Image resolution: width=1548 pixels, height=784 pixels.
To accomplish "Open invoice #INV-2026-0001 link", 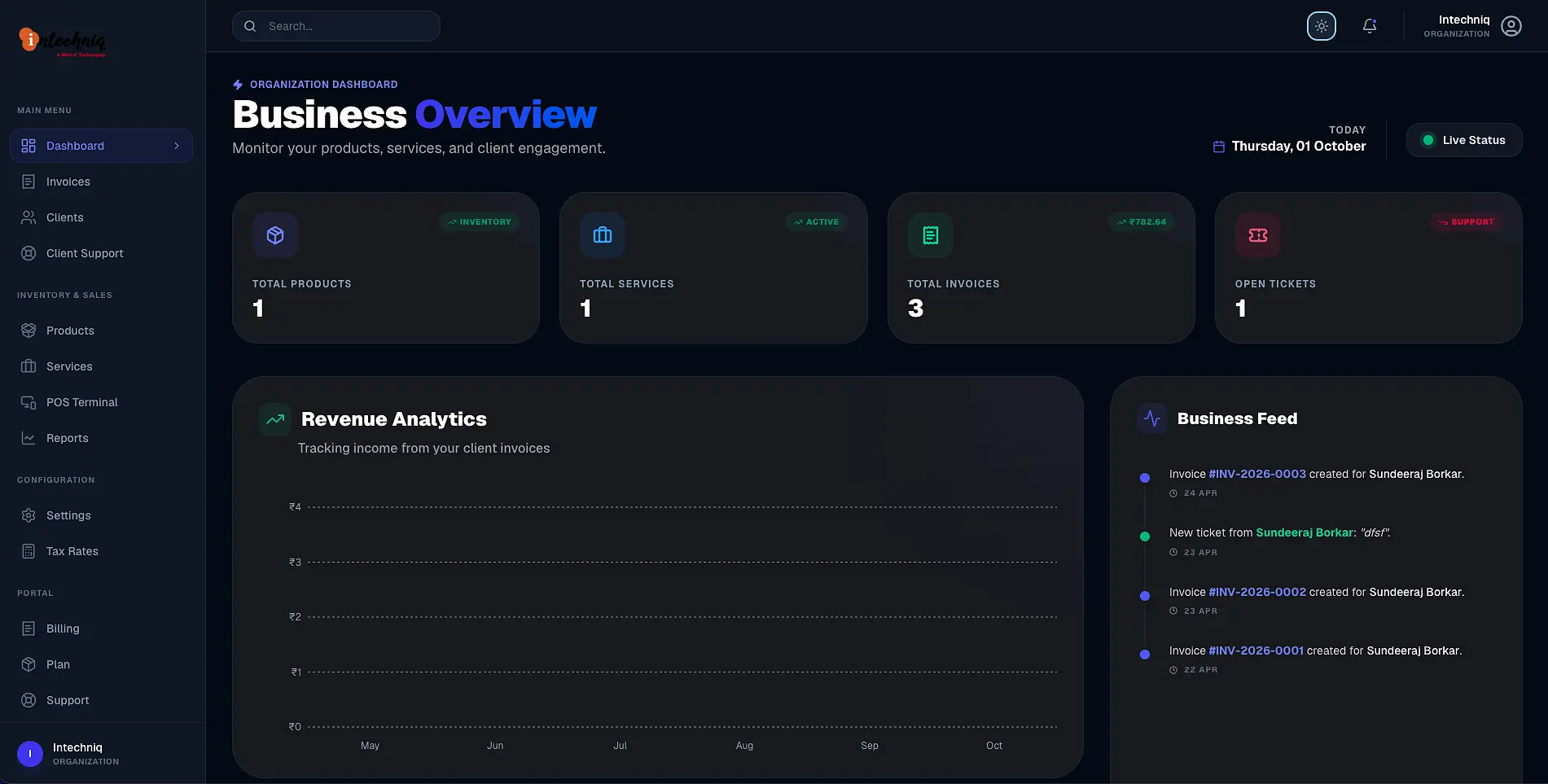I will pyautogui.click(x=1256, y=650).
